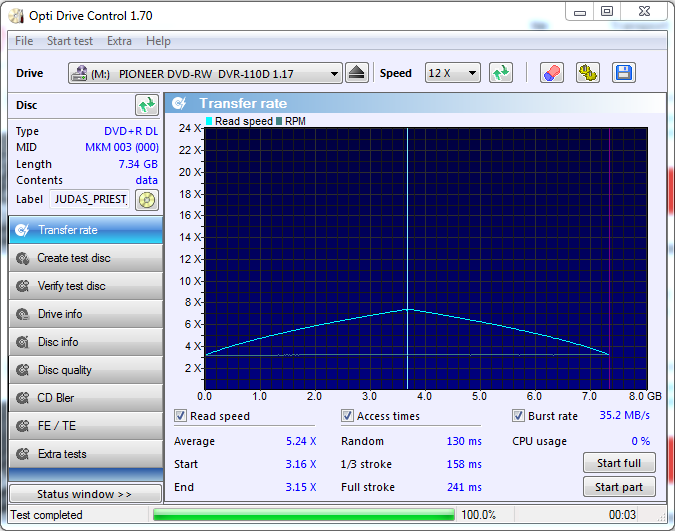Screen dimensions: 675x531
Task: Maximize the Opti Drive Control window
Action: [x=607, y=11]
